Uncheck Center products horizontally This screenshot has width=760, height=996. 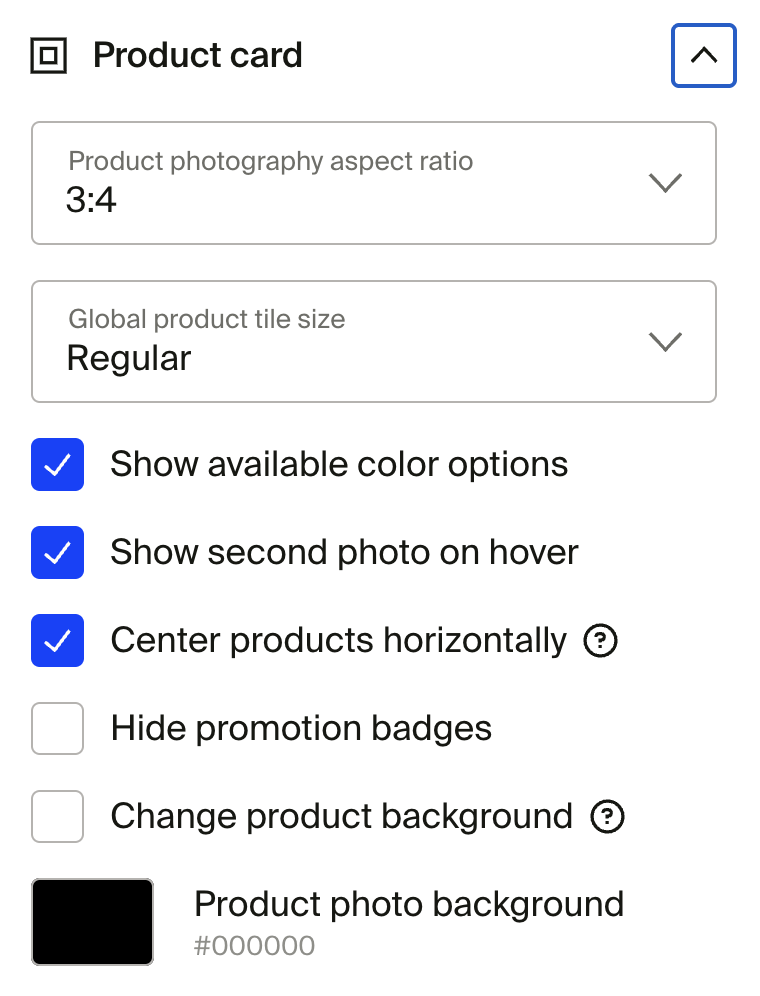(x=58, y=641)
